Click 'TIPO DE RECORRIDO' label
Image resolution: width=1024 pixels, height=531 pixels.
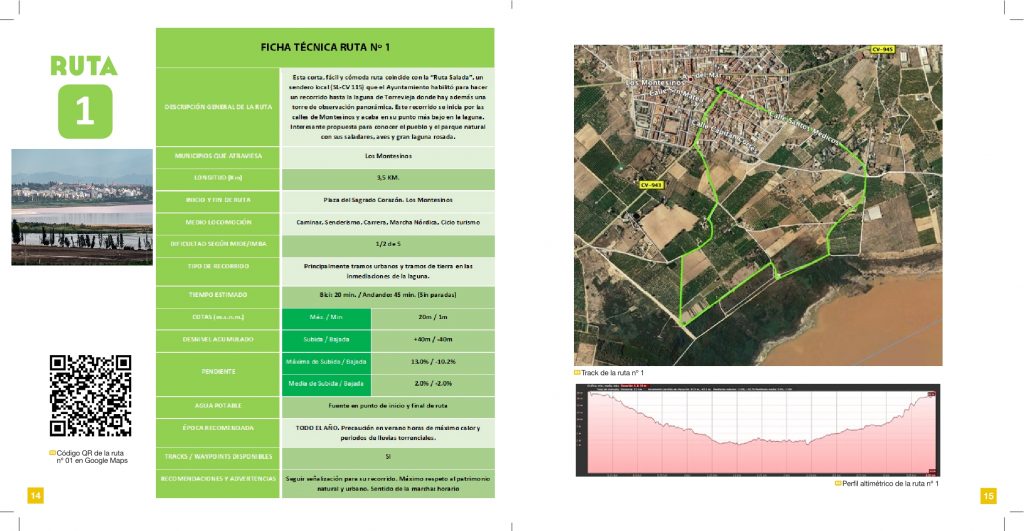pyautogui.click(x=218, y=266)
